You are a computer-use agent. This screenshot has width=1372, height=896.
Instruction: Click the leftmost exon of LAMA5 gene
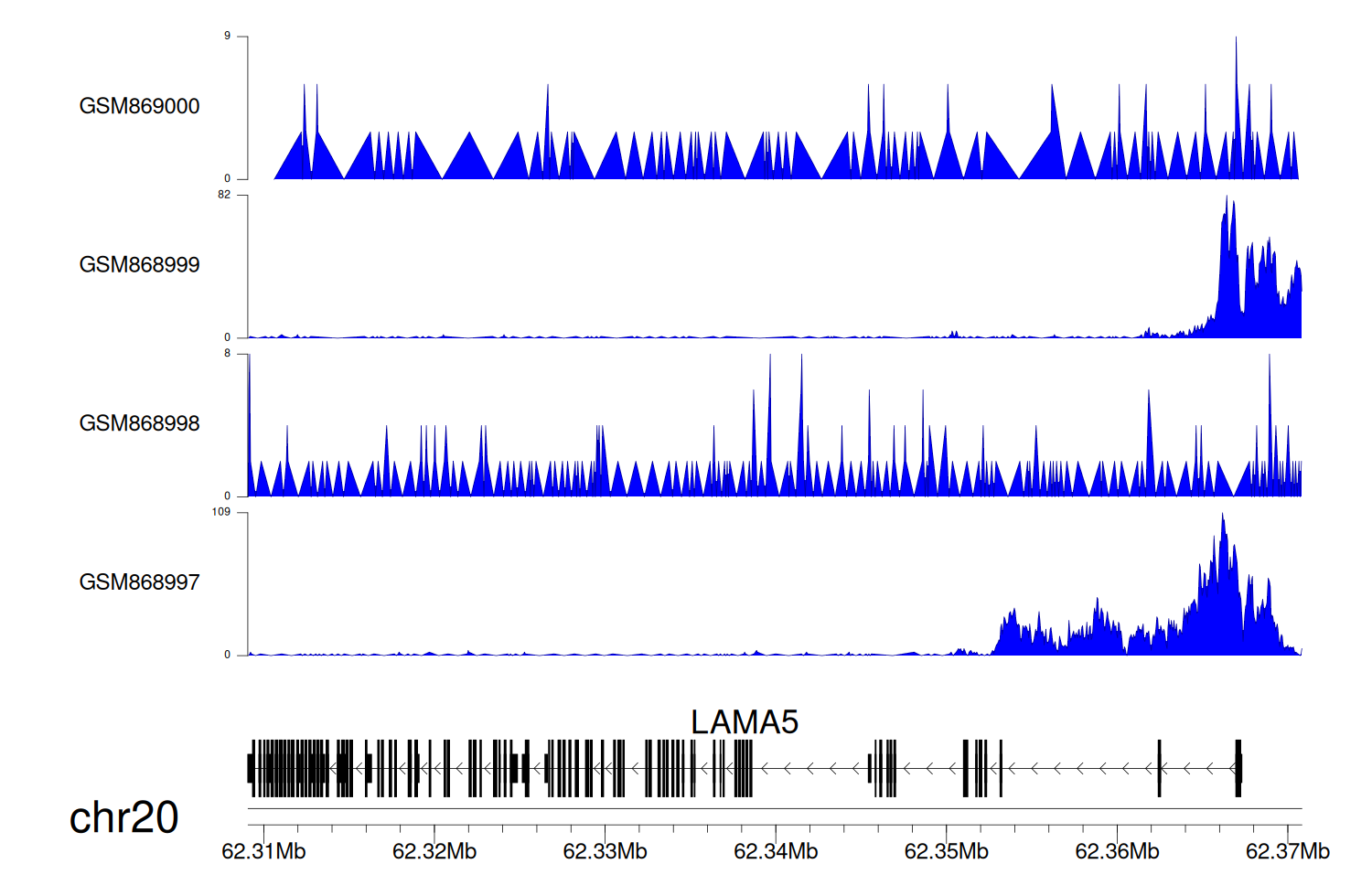[251, 768]
